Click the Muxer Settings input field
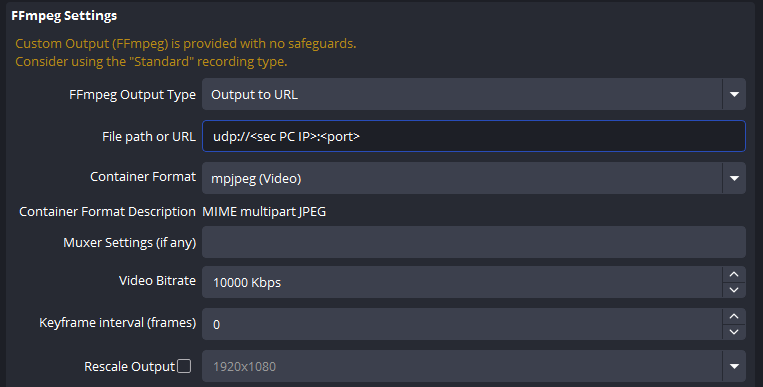The width and height of the screenshot is (763, 387). pos(473,242)
